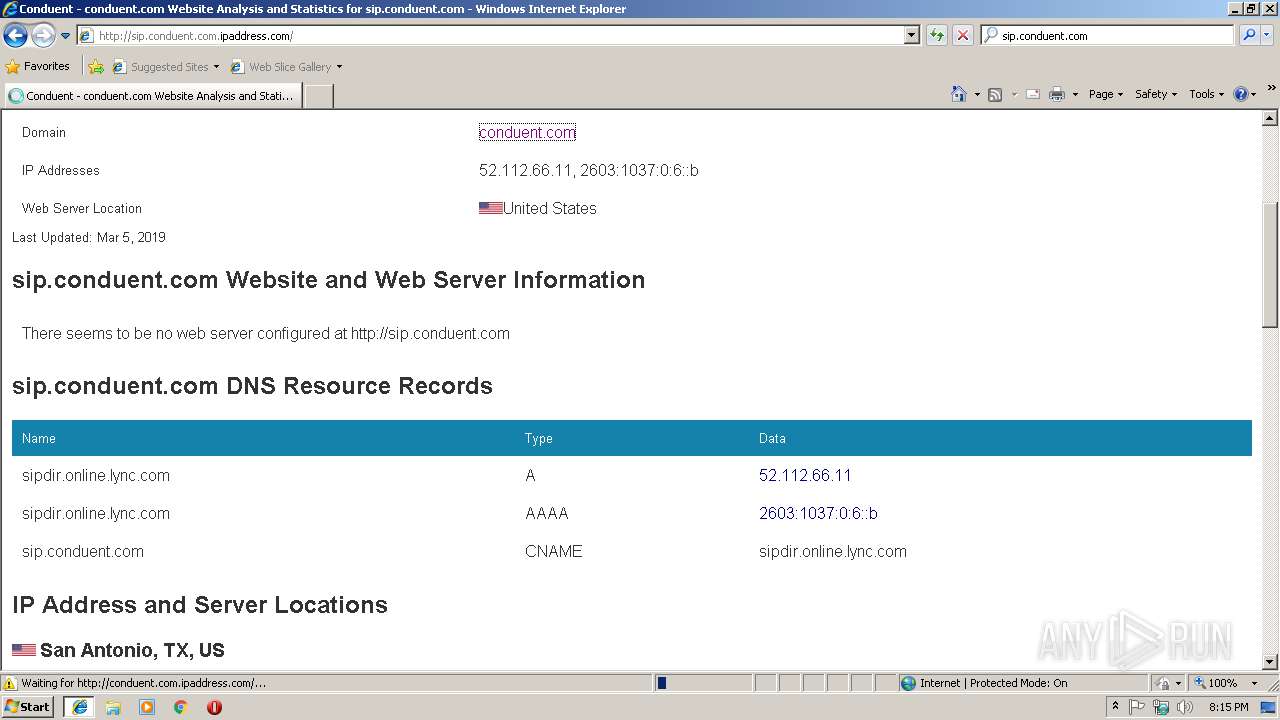The width and height of the screenshot is (1280, 720).
Task: Open the search provider options dropdown
Action: point(1267,36)
